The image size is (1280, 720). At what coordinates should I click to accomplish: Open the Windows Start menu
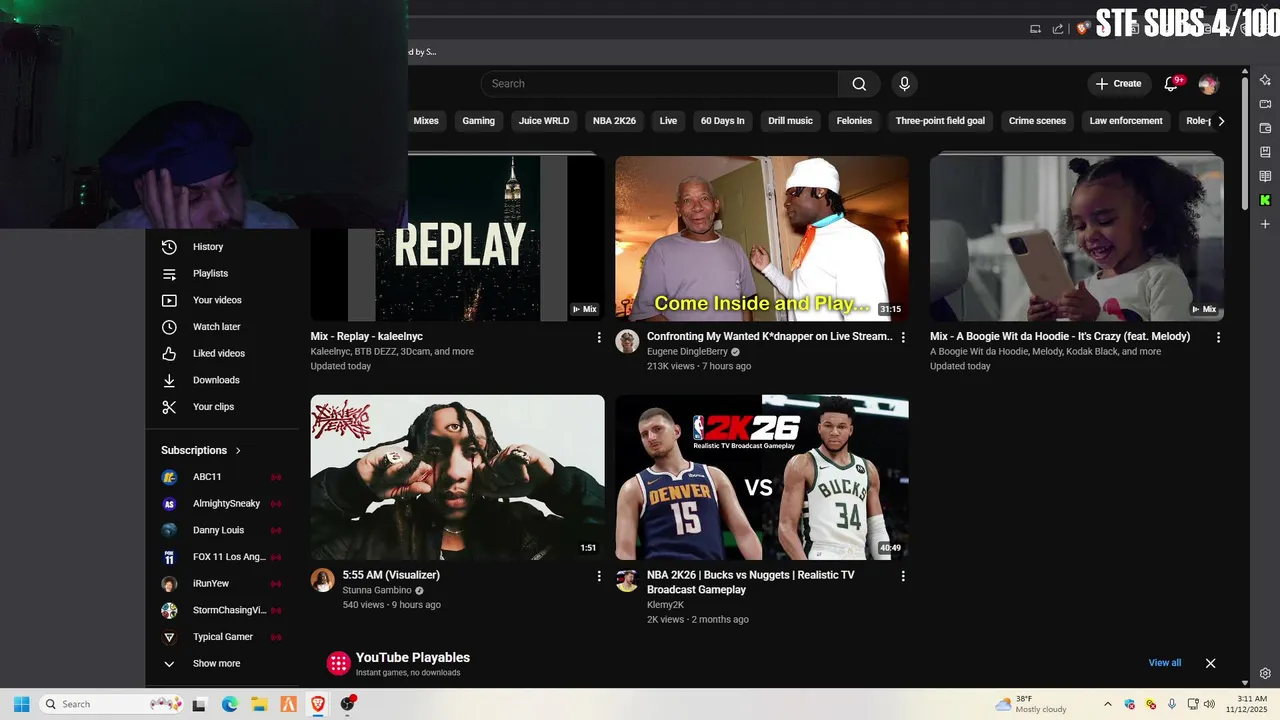click(x=21, y=704)
